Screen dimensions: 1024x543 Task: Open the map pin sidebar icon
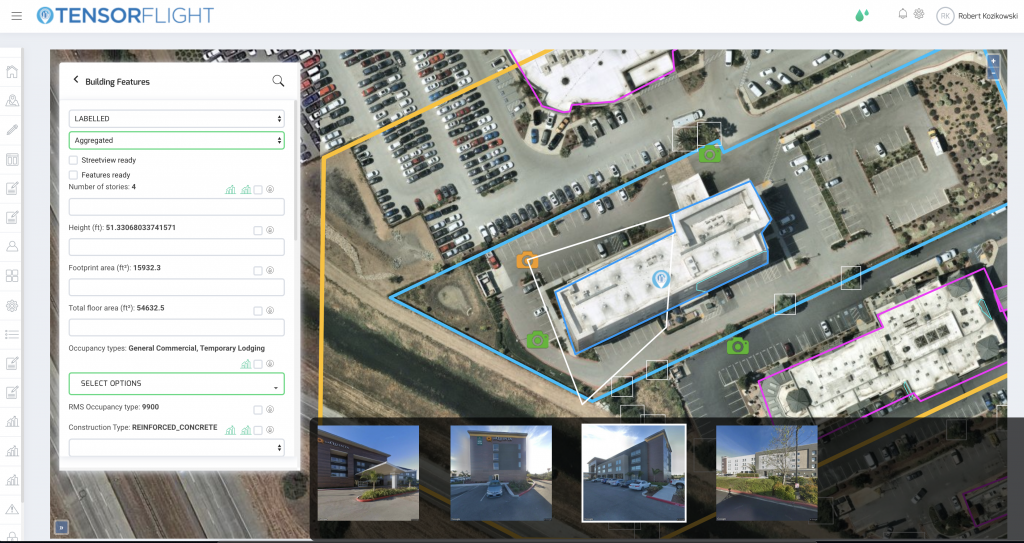tap(12, 101)
